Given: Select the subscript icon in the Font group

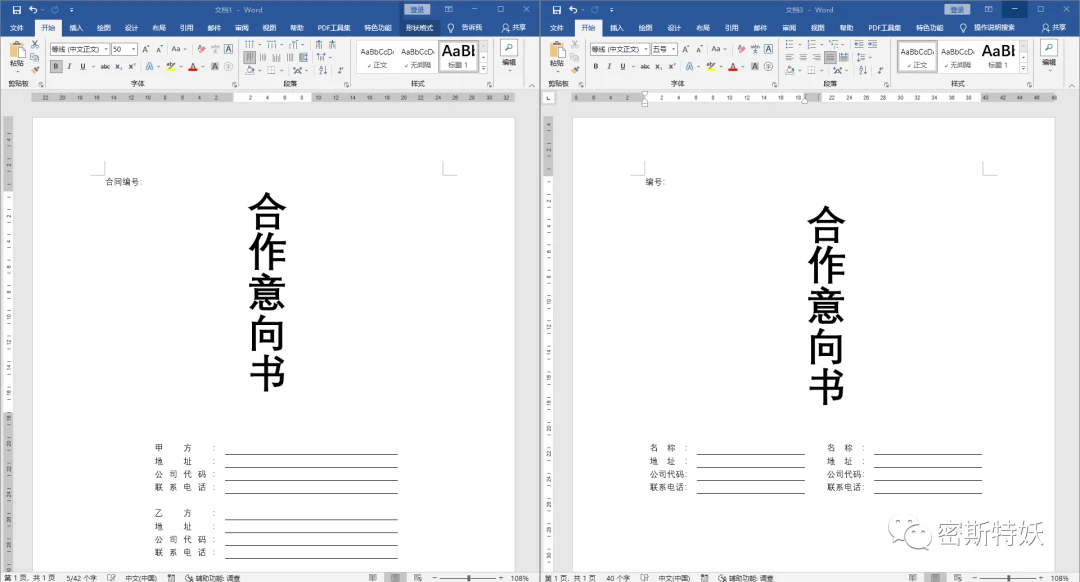Looking at the screenshot, I should point(118,65).
